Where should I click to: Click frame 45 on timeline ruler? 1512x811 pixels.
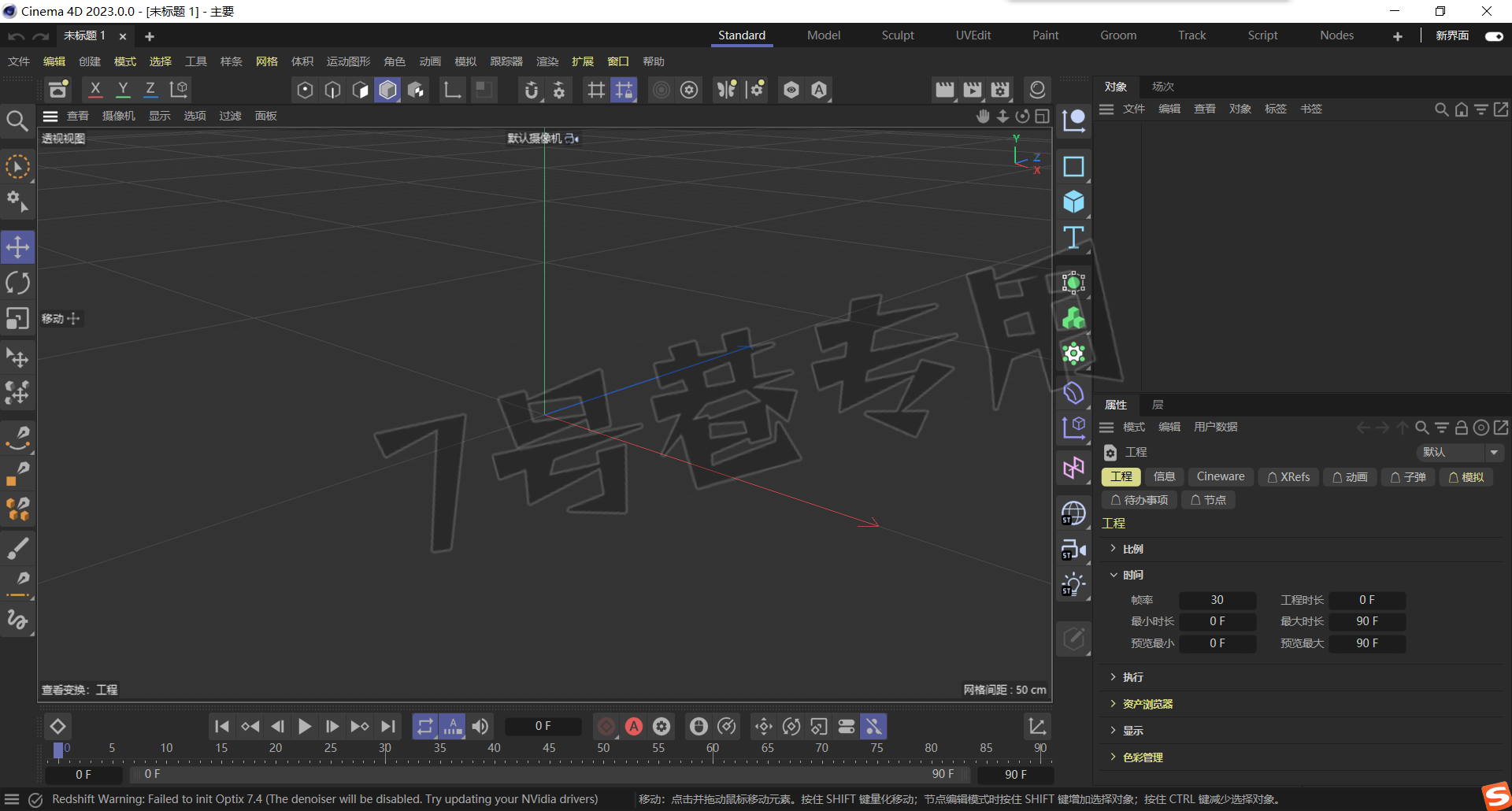549,748
